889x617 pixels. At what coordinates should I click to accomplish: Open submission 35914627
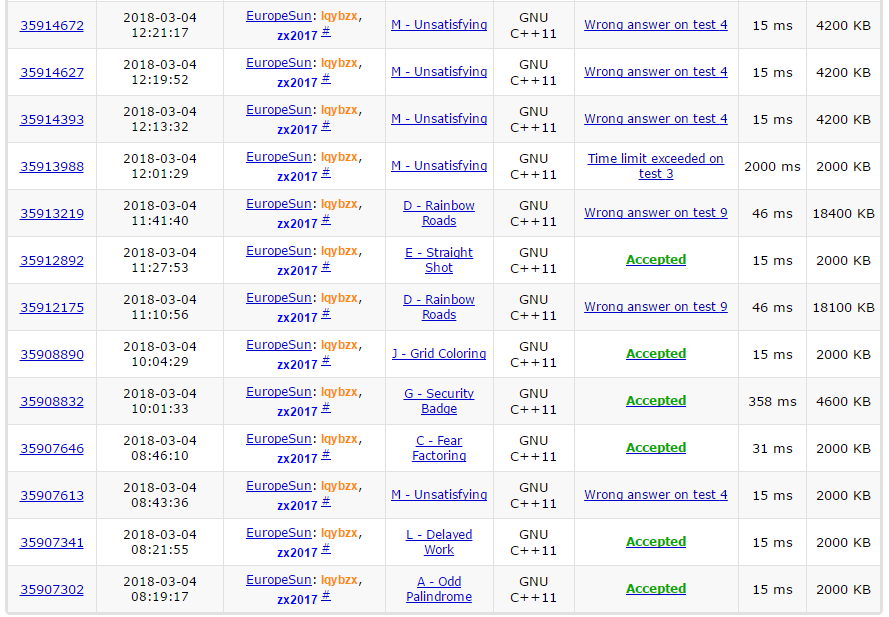pos(52,72)
